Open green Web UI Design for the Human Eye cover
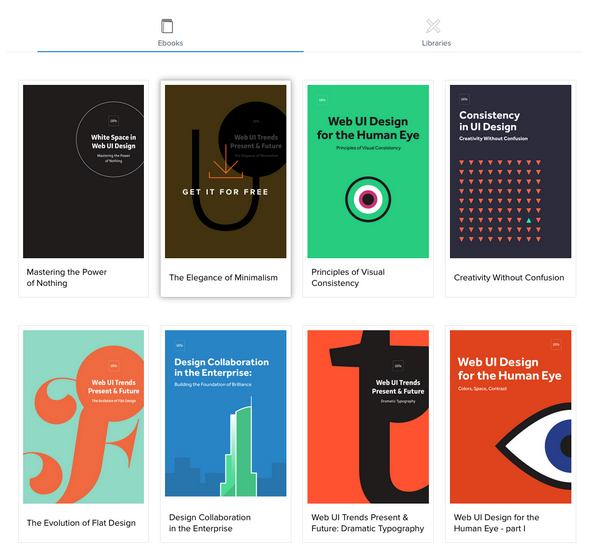599x550 pixels. click(368, 171)
